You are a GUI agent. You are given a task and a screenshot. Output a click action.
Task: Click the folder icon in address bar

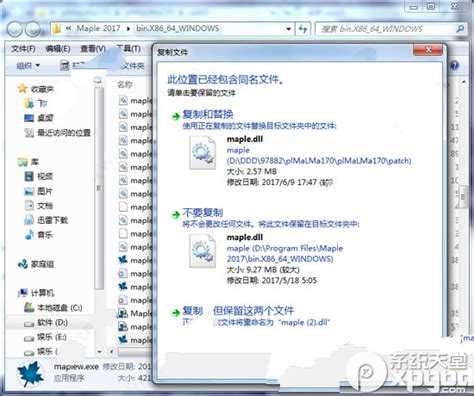point(56,29)
